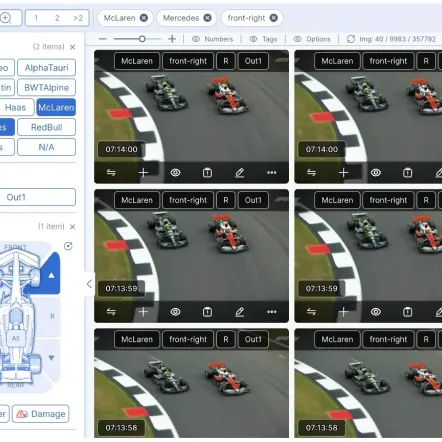Click eye icon on first 07:13:59 image
Viewport: 442px width, 442px height.
click(175, 312)
